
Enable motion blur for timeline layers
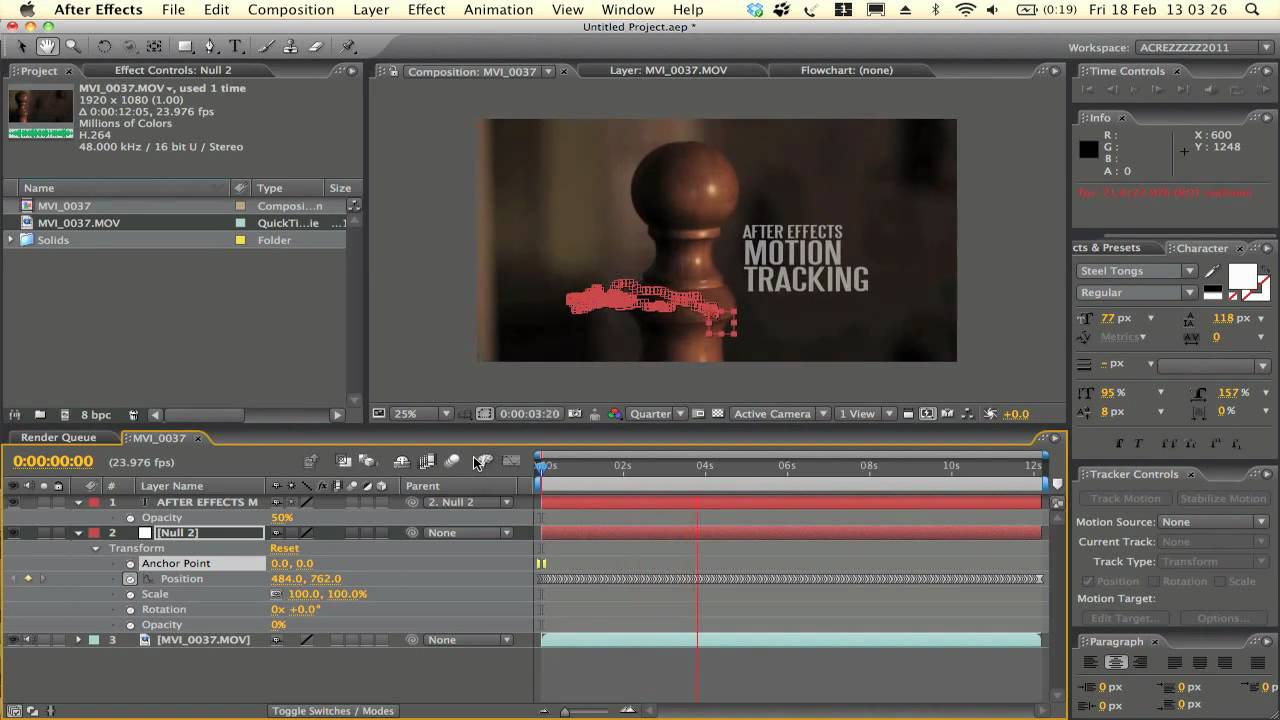pyautogui.click(x=452, y=461)
